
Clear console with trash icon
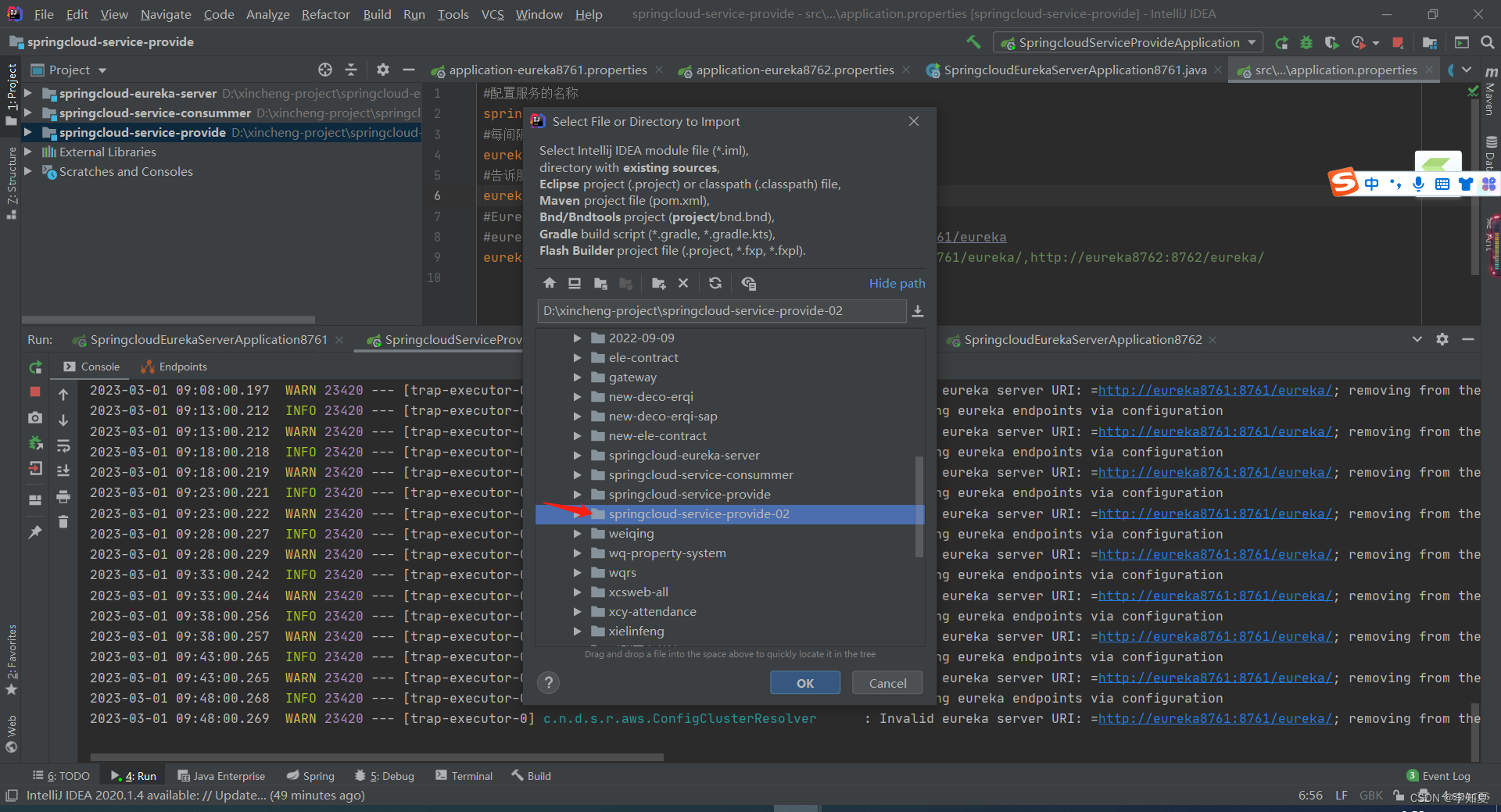[63, 522]
